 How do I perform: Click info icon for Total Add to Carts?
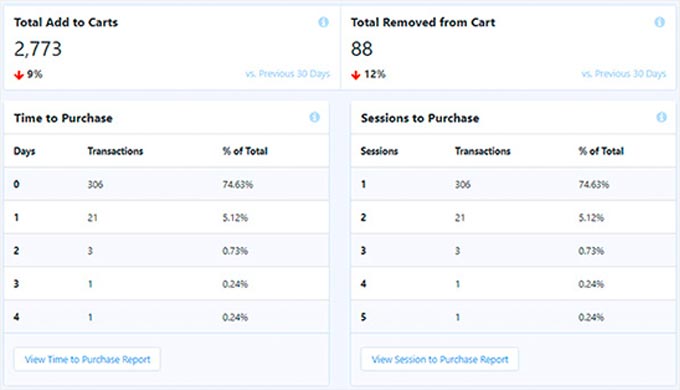(323, 22)
